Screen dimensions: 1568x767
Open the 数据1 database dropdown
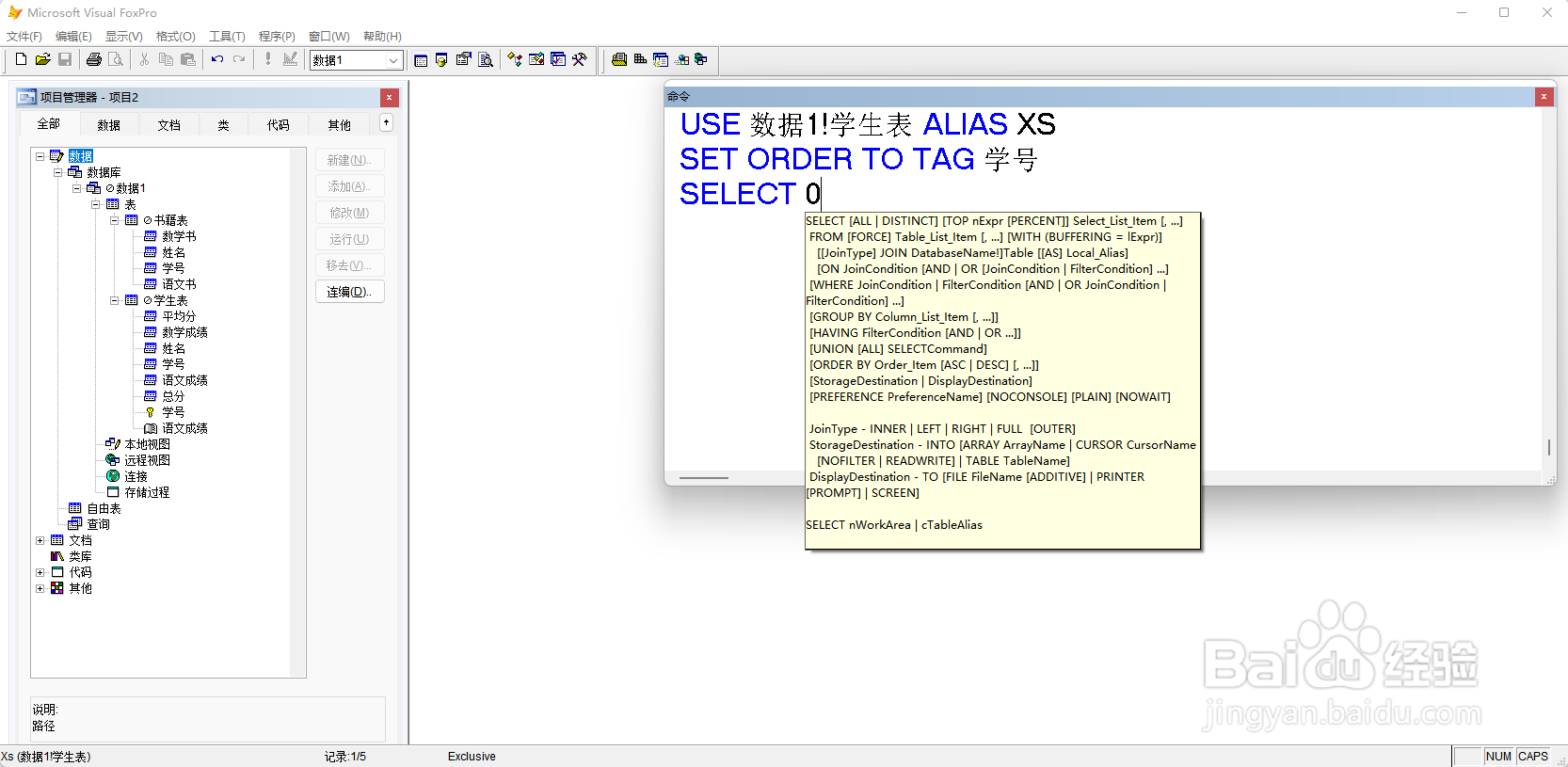tap(393, 60)
